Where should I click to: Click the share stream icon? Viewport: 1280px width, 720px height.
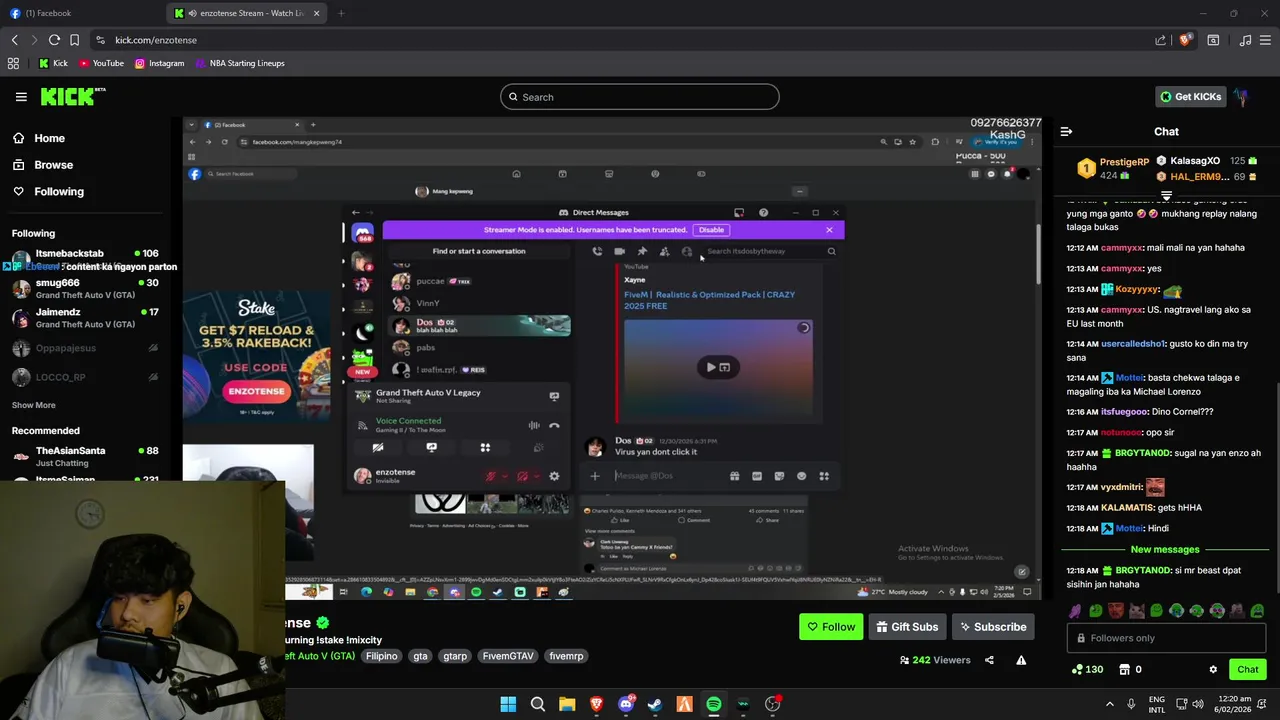coord(989,660)
